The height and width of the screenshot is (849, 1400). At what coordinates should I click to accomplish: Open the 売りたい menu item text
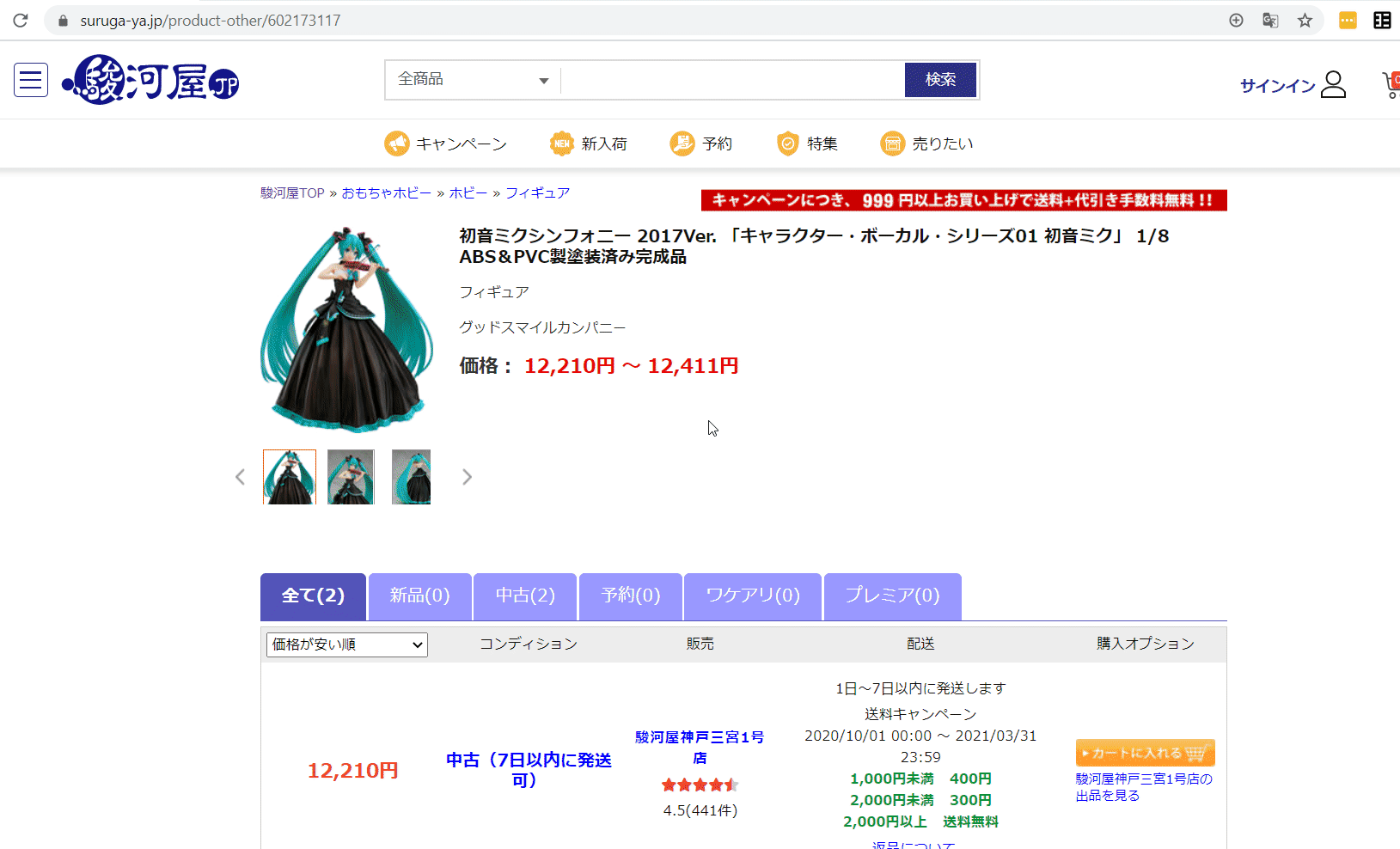(943, 144)
